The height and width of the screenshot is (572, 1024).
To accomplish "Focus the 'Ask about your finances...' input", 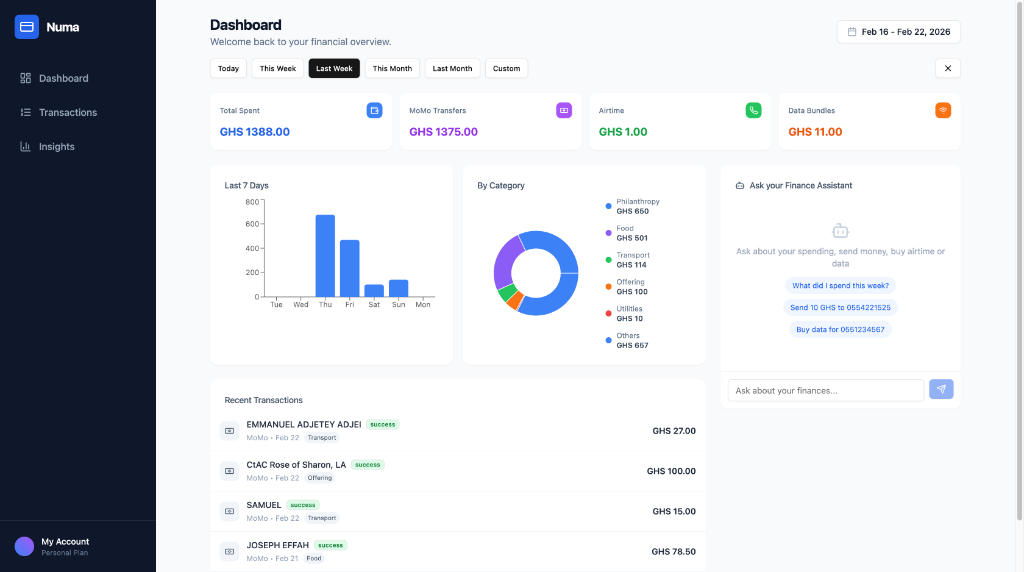I will coord(826,390).
